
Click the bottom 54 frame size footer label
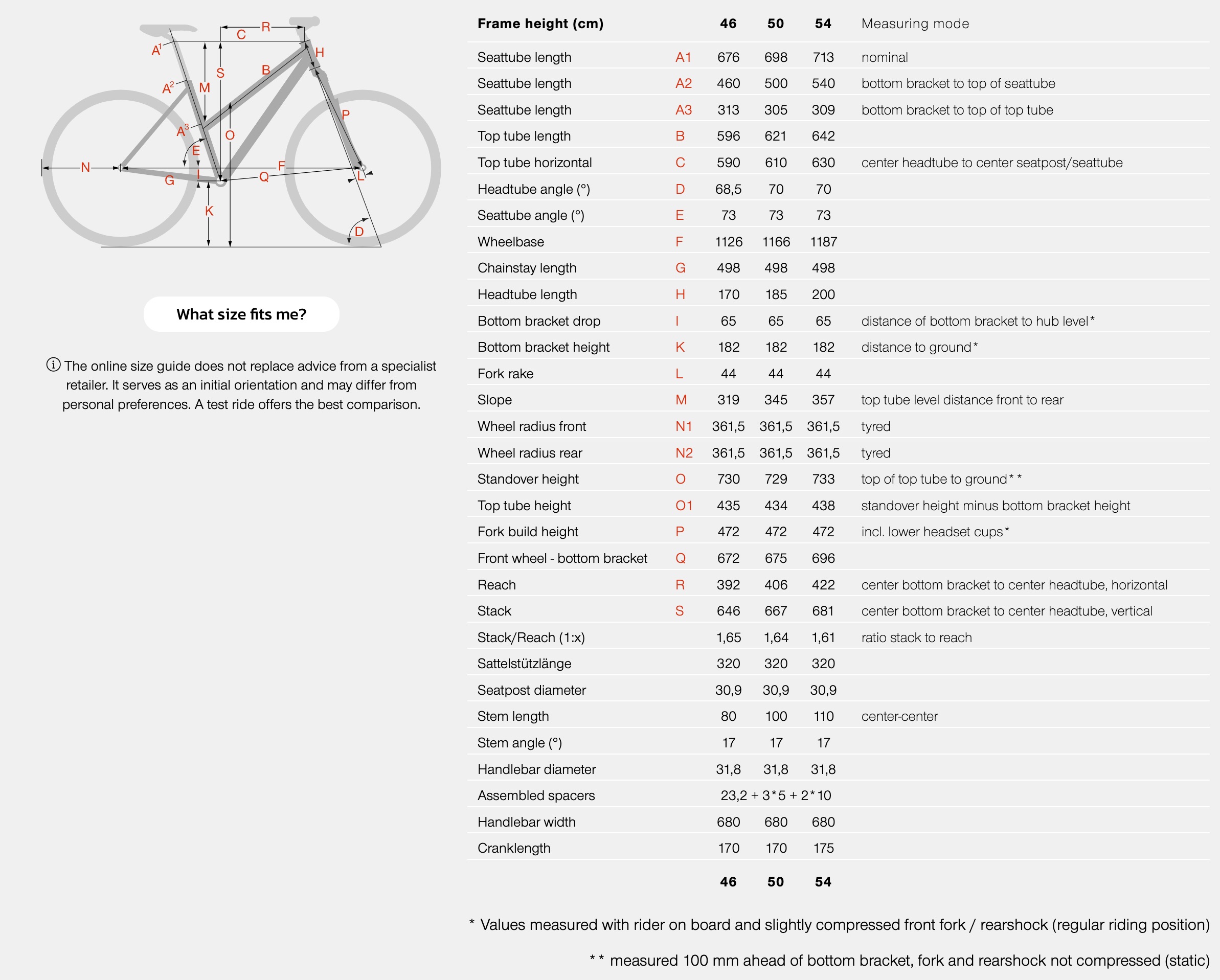tap(823, 881)
